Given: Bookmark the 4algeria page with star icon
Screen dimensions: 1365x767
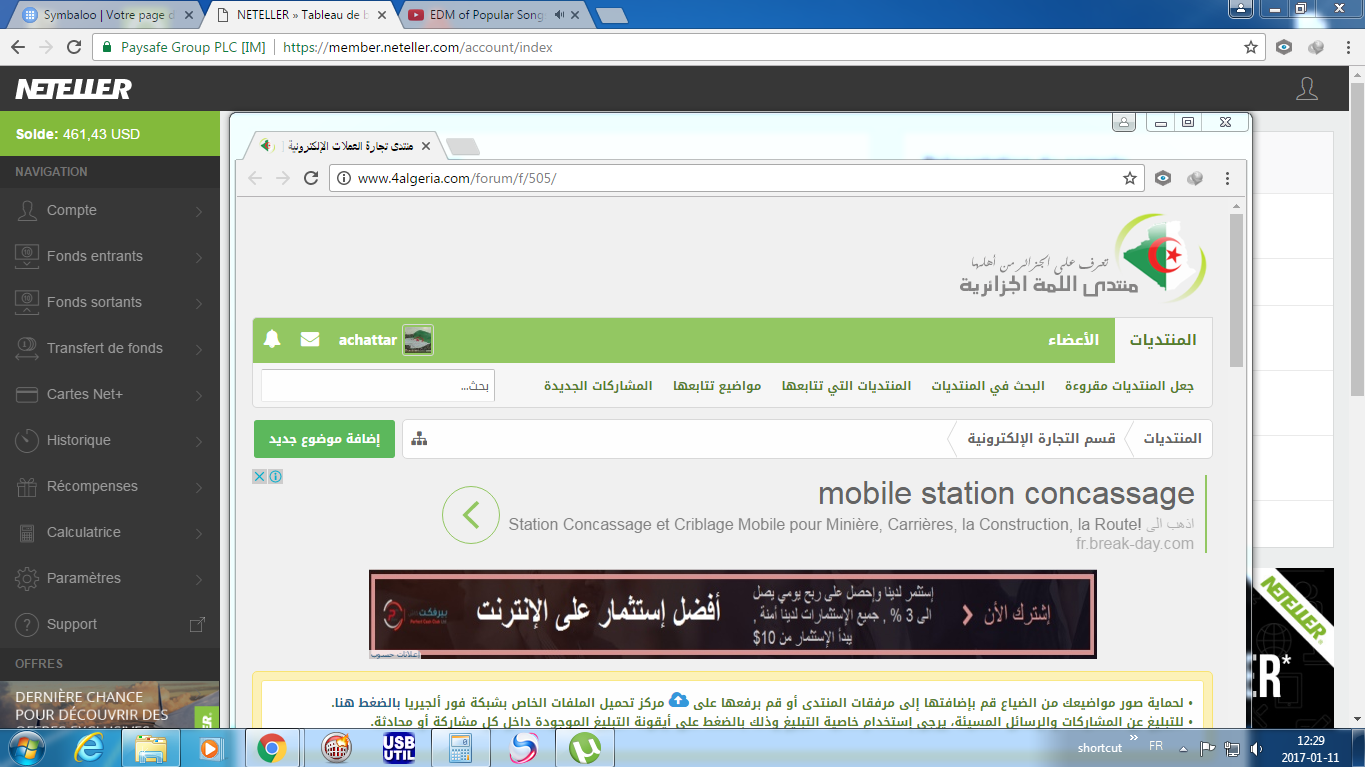Looking at the screenshot, I should tap(1130, 178).
